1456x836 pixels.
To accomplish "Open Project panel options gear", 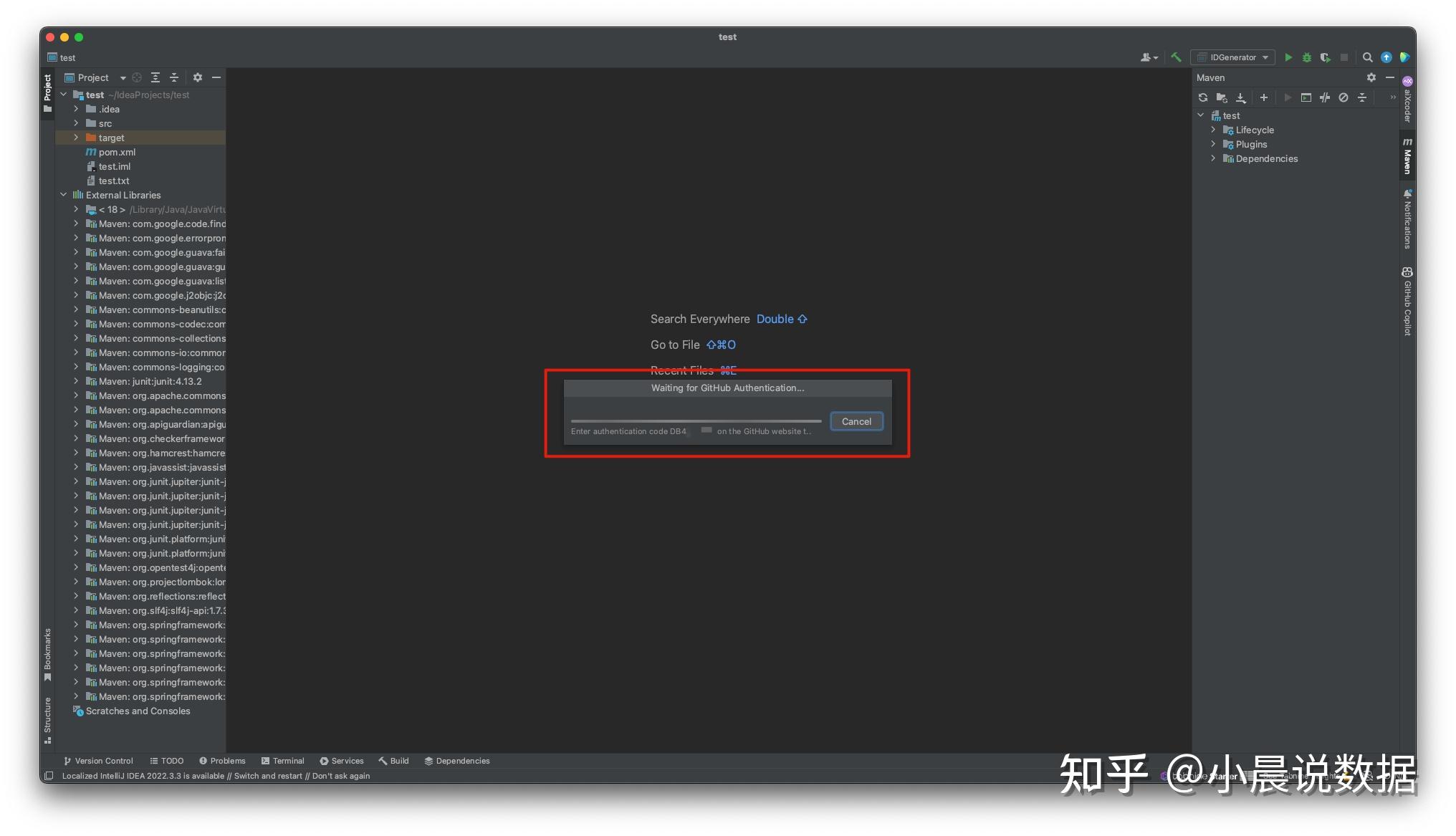I will 198,77.
